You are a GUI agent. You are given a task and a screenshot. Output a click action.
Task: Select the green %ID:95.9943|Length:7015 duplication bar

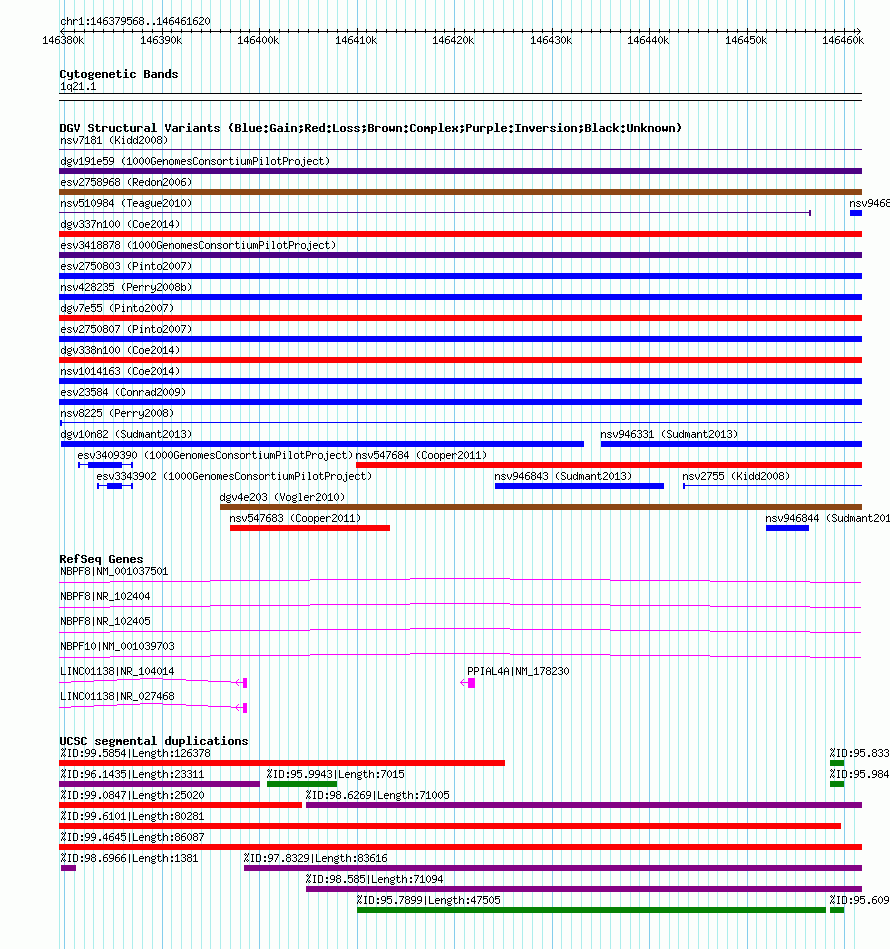pos(302,784)
